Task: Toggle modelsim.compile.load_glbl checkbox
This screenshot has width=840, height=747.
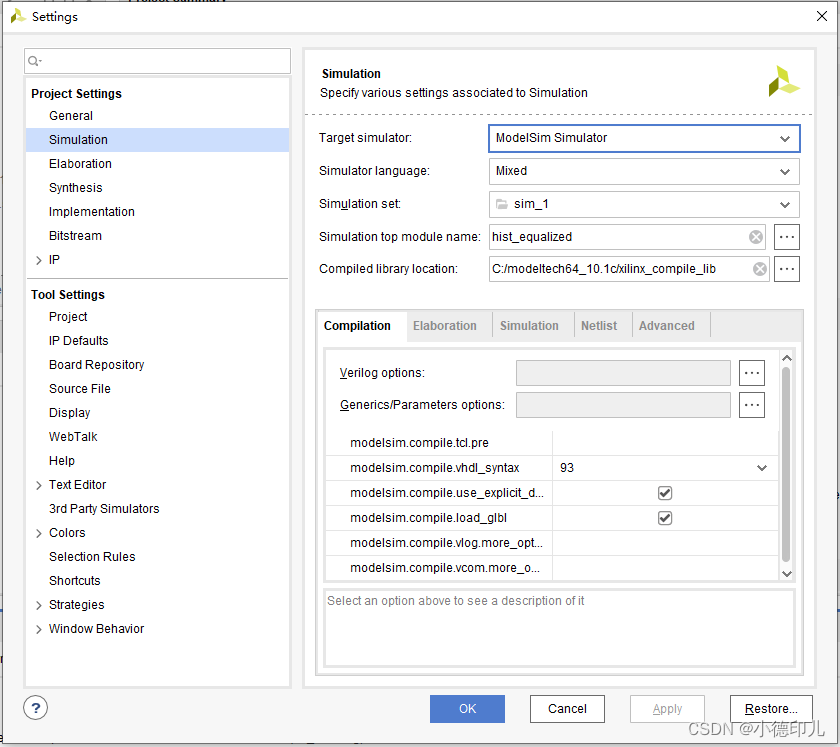Action: (664, 518)
